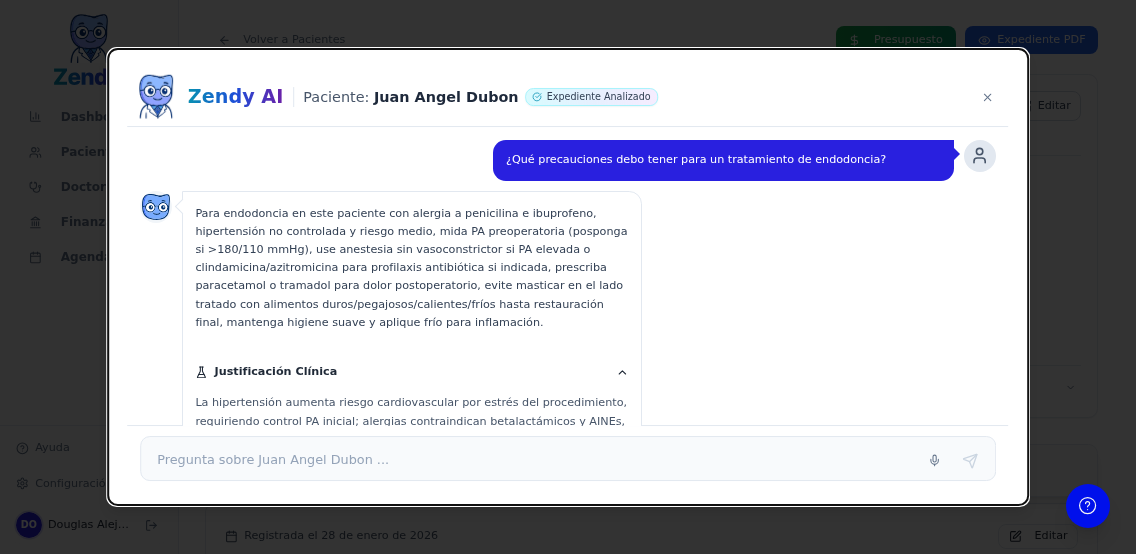This screenshot has width=1136, height=554.
Task: Click the flask icon next to Justificación Clínica
Action: click(201, 372)
